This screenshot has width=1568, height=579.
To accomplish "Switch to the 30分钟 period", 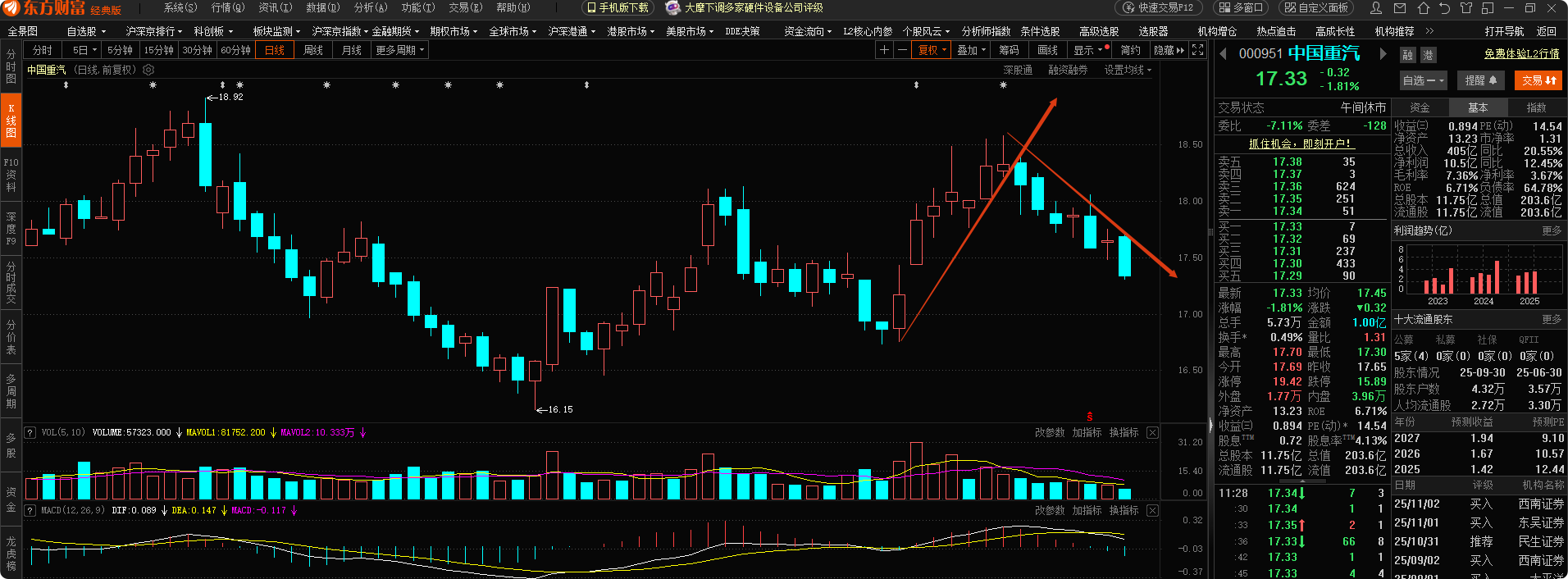I will coord(197,50).
